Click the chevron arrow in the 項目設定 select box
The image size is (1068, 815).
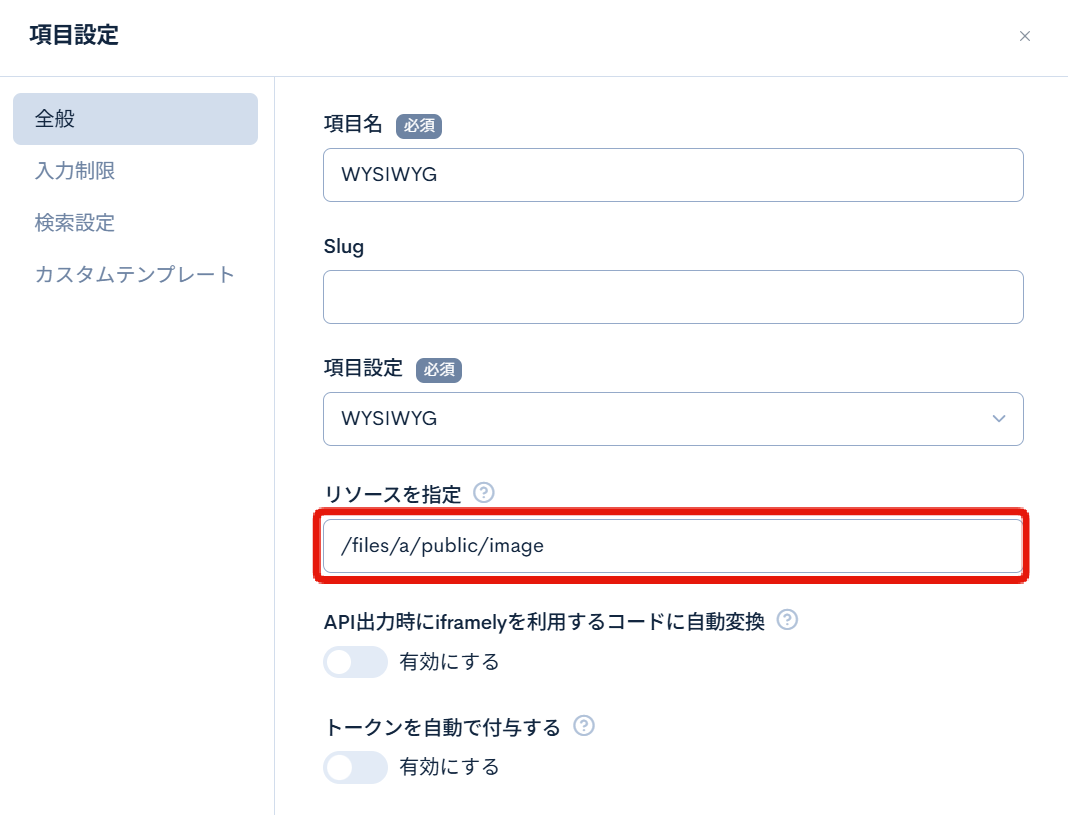click(998, 418)
